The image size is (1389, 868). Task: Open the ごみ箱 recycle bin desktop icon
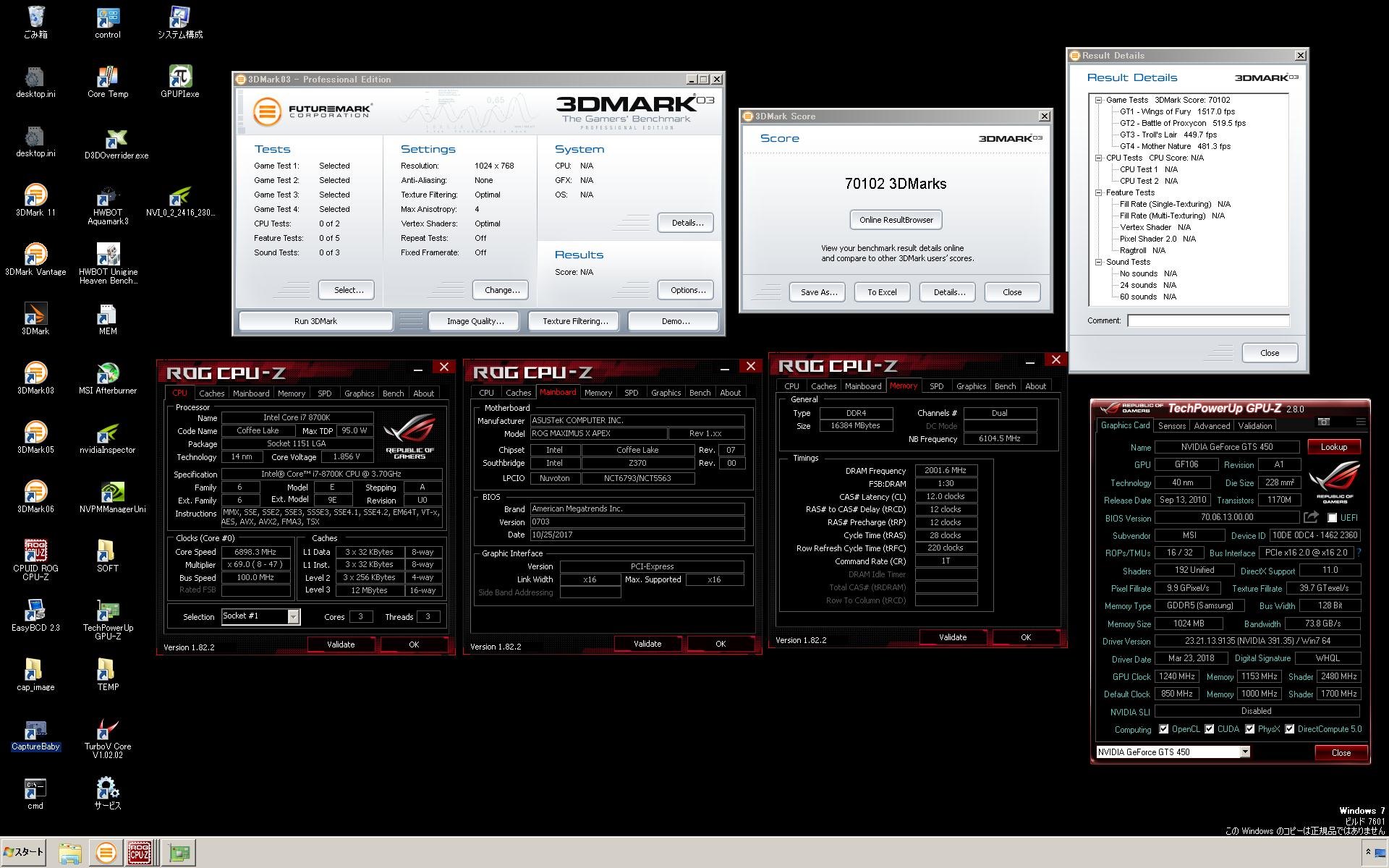point(35,22)
